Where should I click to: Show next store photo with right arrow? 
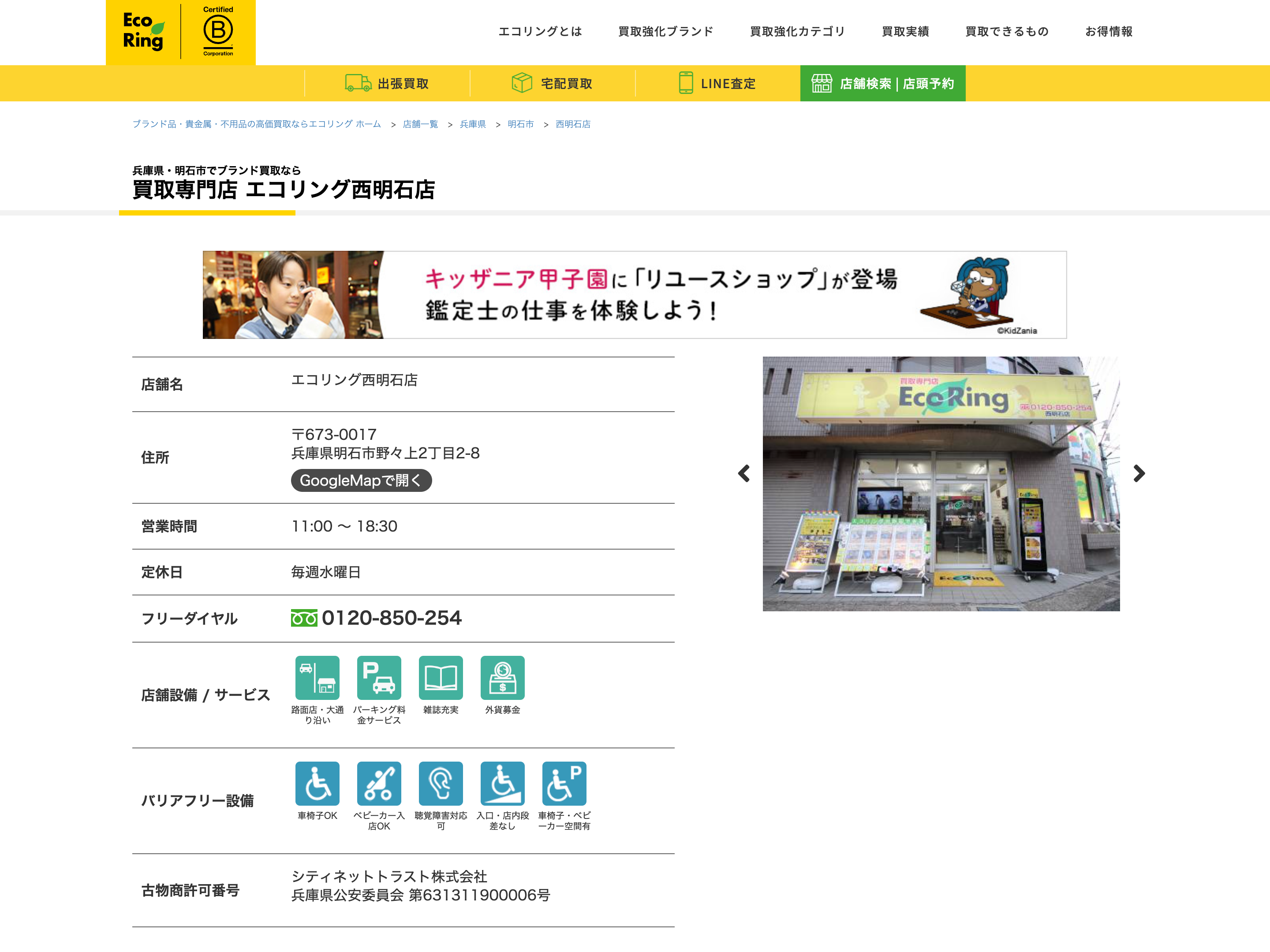point(1139,473)
